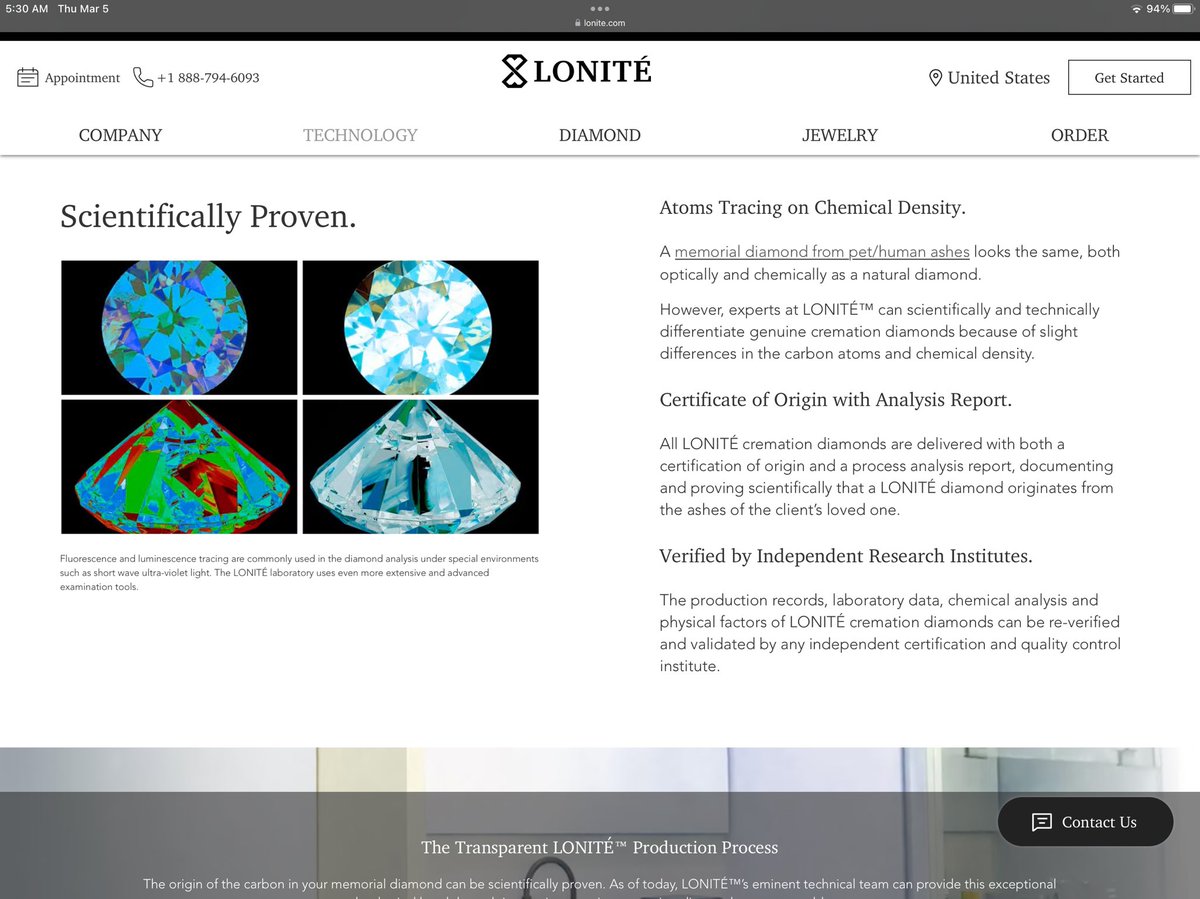Open the clear side-view diamond image
The image size is (1200, 899).
click(420, 466)
